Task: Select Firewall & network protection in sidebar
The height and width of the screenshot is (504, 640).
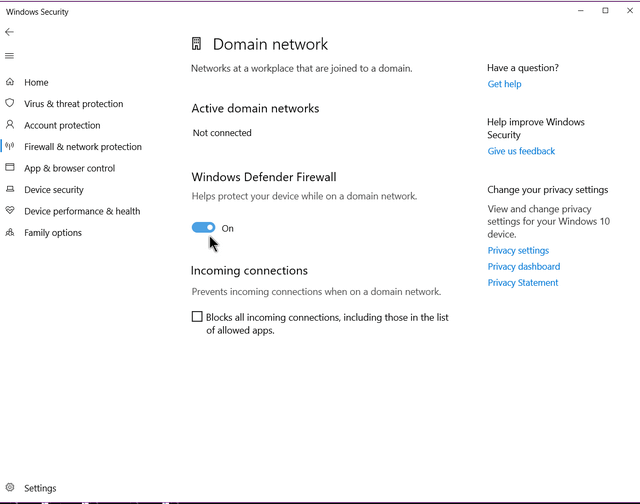Action: [83, 147]
